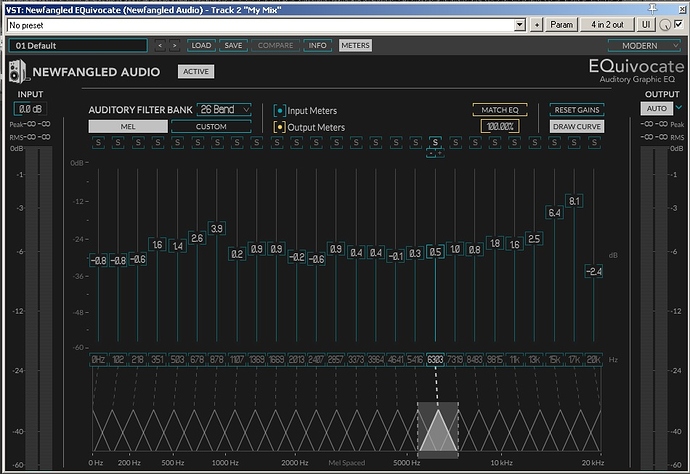The image size is (690, 474).
Task: Click the 0.5 gain handle at 6303 Hz
Action: pyautogui.click(x=435, y=252)
